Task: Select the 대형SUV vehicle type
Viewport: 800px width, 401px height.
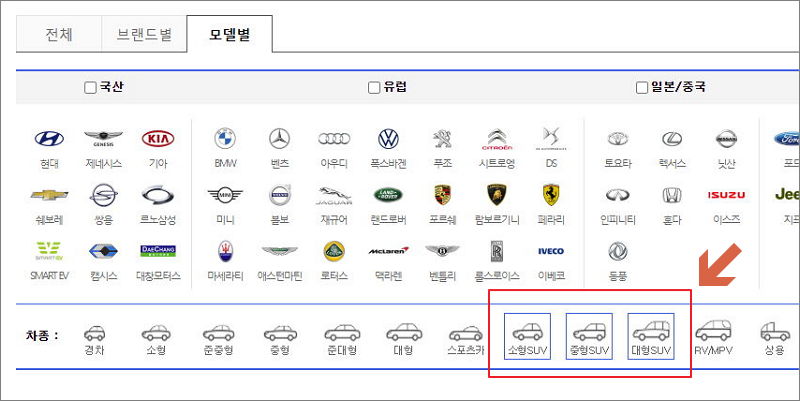Action: pyautogui.click(x=651, y=336)
